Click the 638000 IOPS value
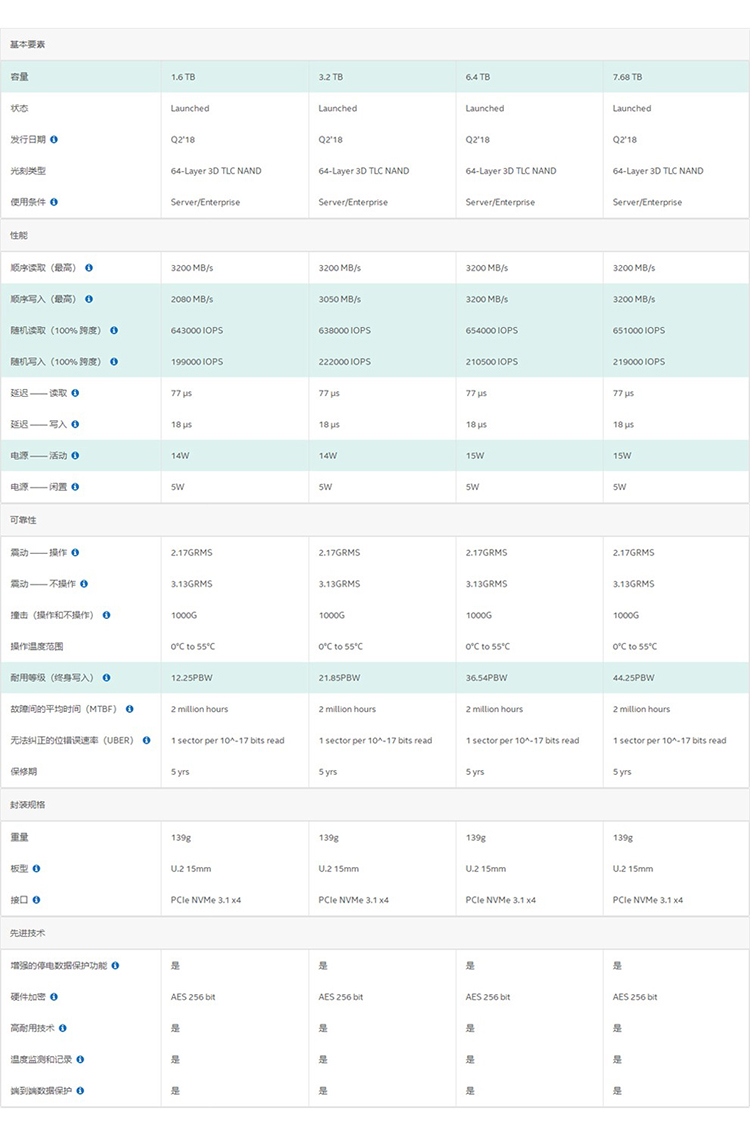 point(345,330)
